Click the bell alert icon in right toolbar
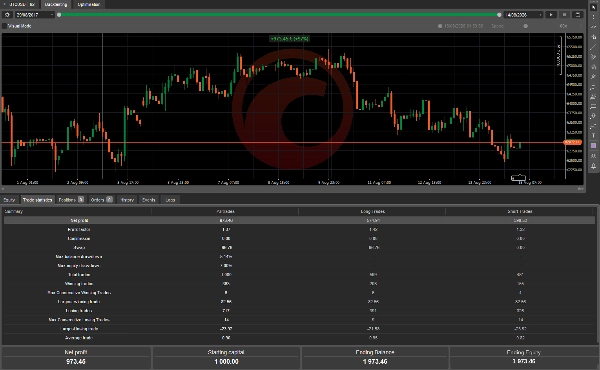 [x=593, y=166]
